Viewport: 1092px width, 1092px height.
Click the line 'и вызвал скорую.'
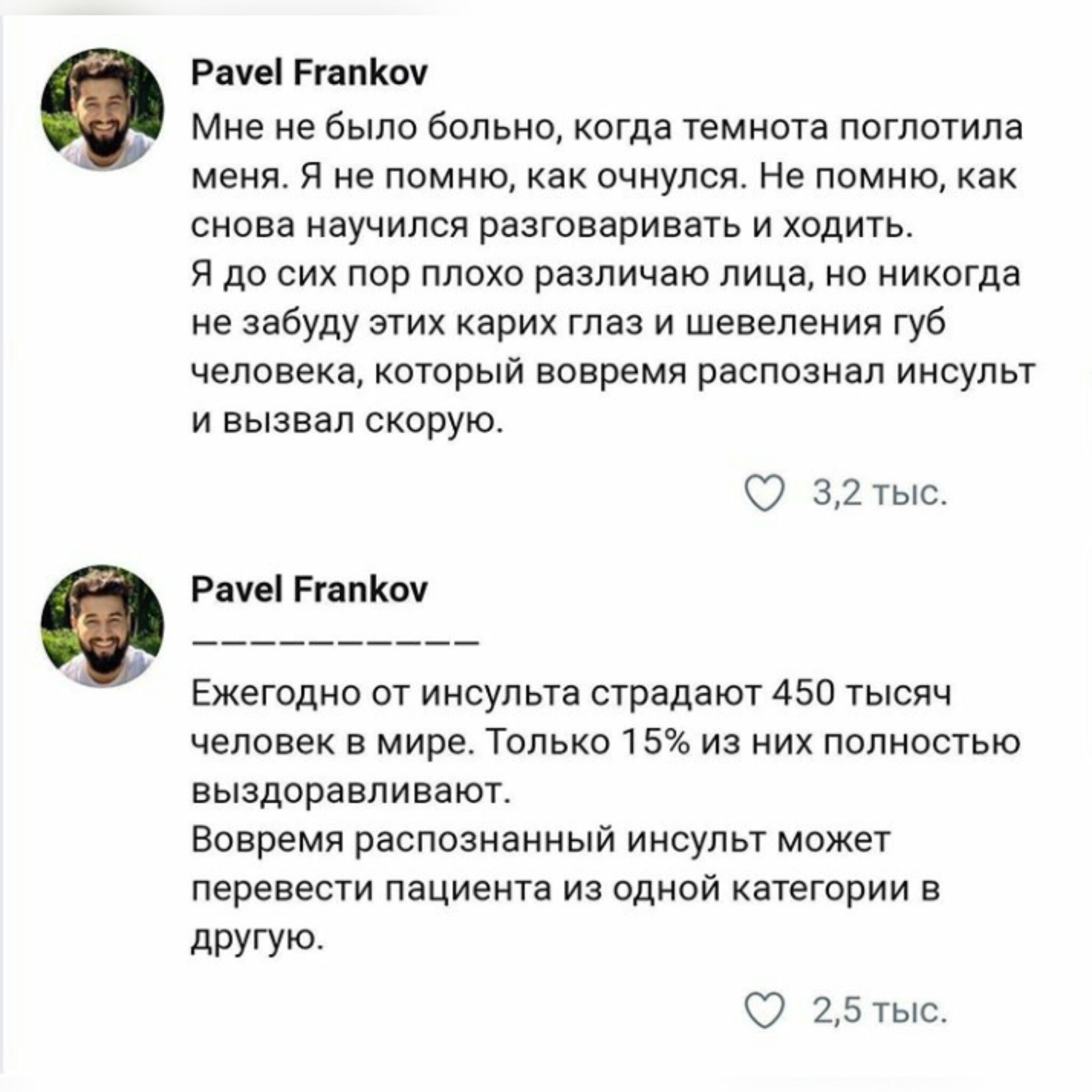point(347,420)
